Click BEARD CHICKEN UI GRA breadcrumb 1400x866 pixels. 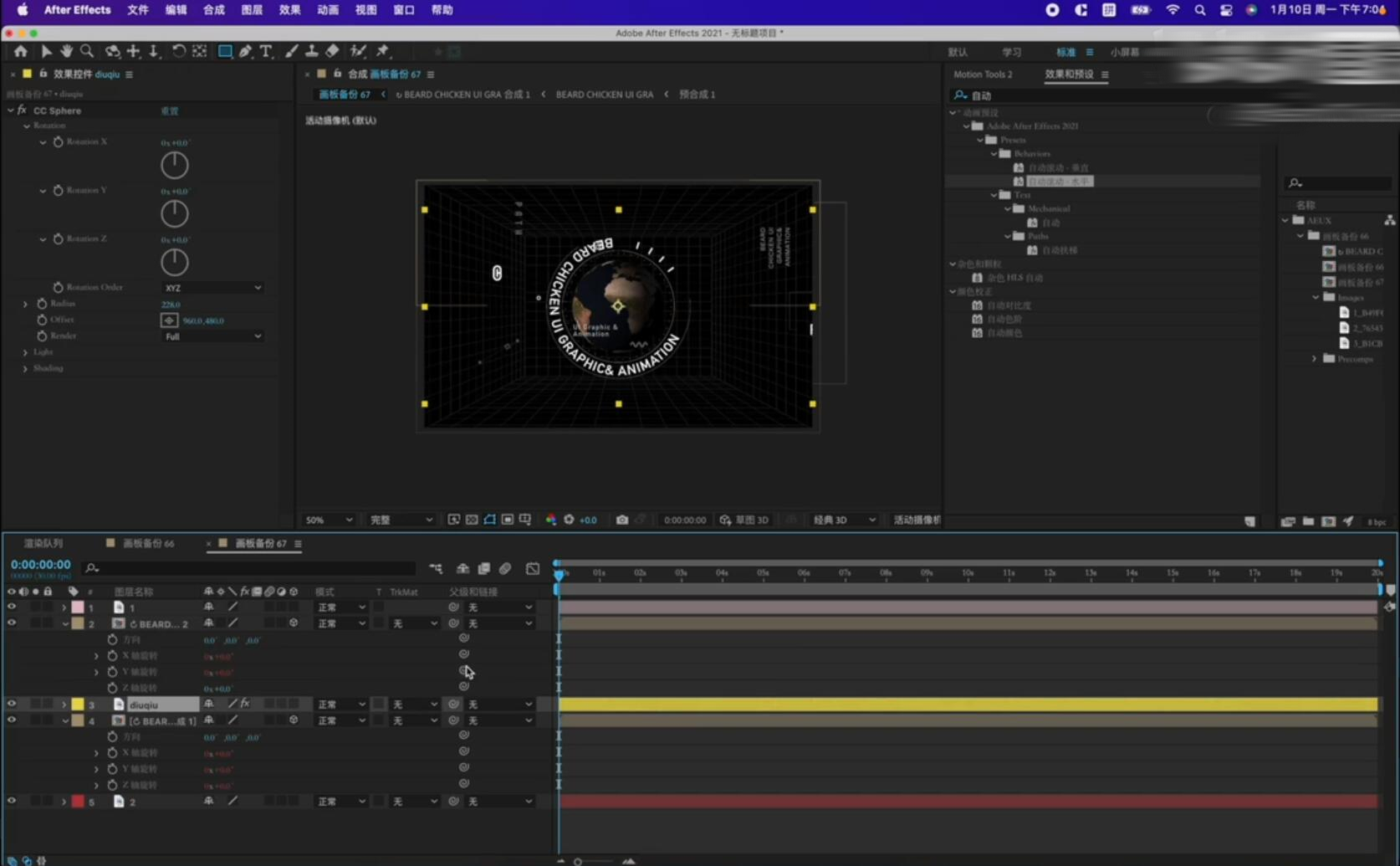tap(605, 95)
